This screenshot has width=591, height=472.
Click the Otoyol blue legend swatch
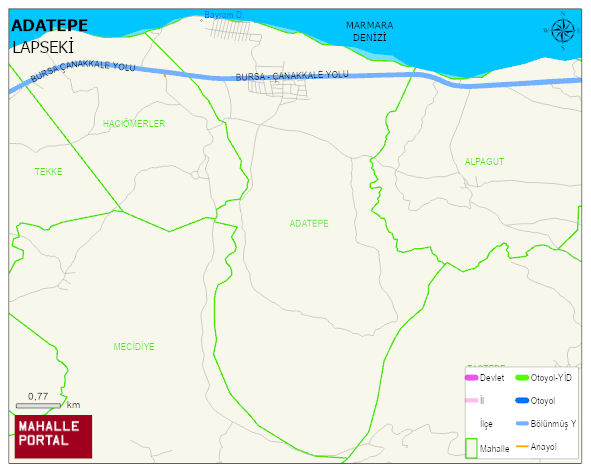coord(522,400)
